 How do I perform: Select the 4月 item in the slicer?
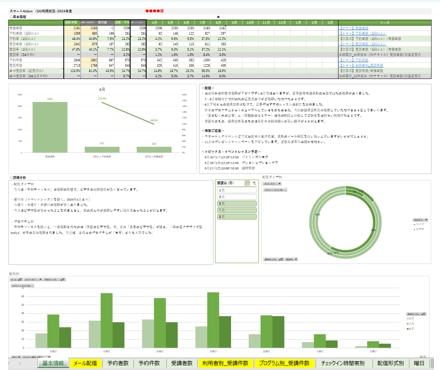click(237, 190)
